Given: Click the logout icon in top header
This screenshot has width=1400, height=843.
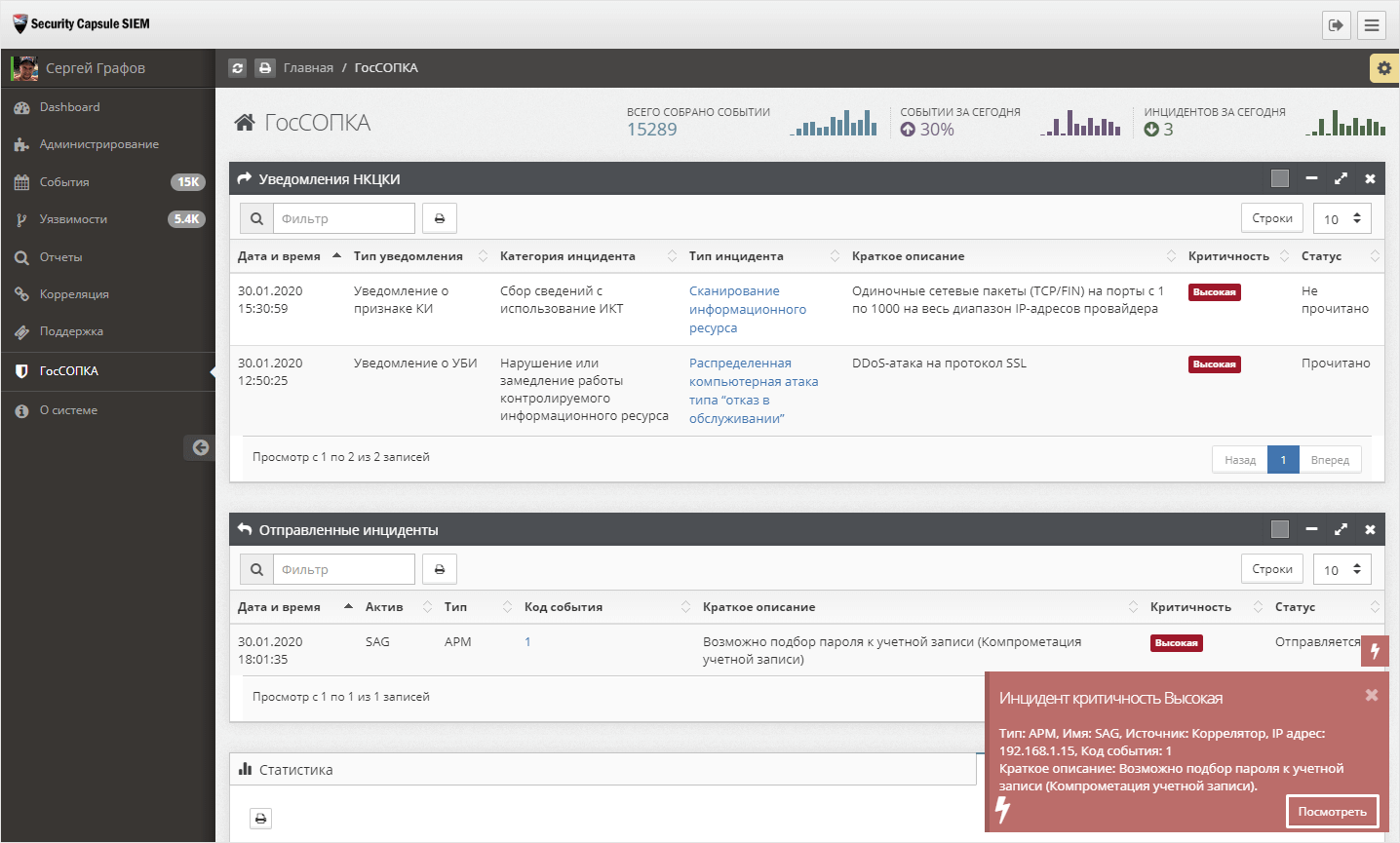Looking at the screenshot, I should [1336, 25].
